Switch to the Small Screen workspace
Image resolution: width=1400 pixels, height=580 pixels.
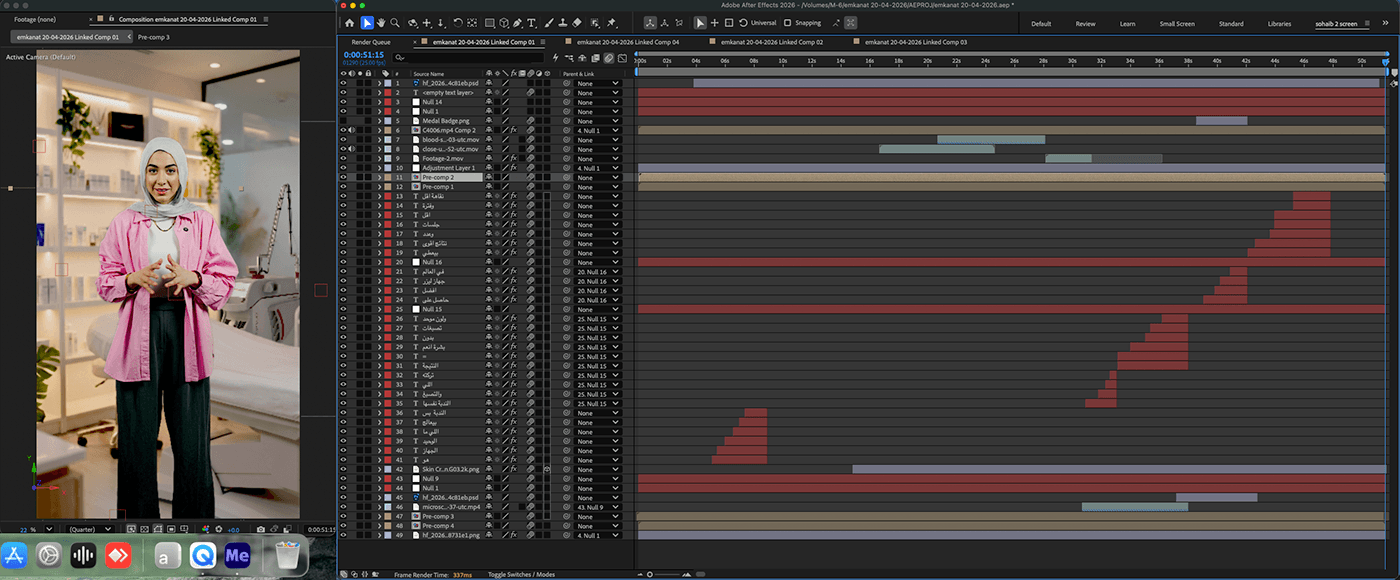pos(1177,23)
